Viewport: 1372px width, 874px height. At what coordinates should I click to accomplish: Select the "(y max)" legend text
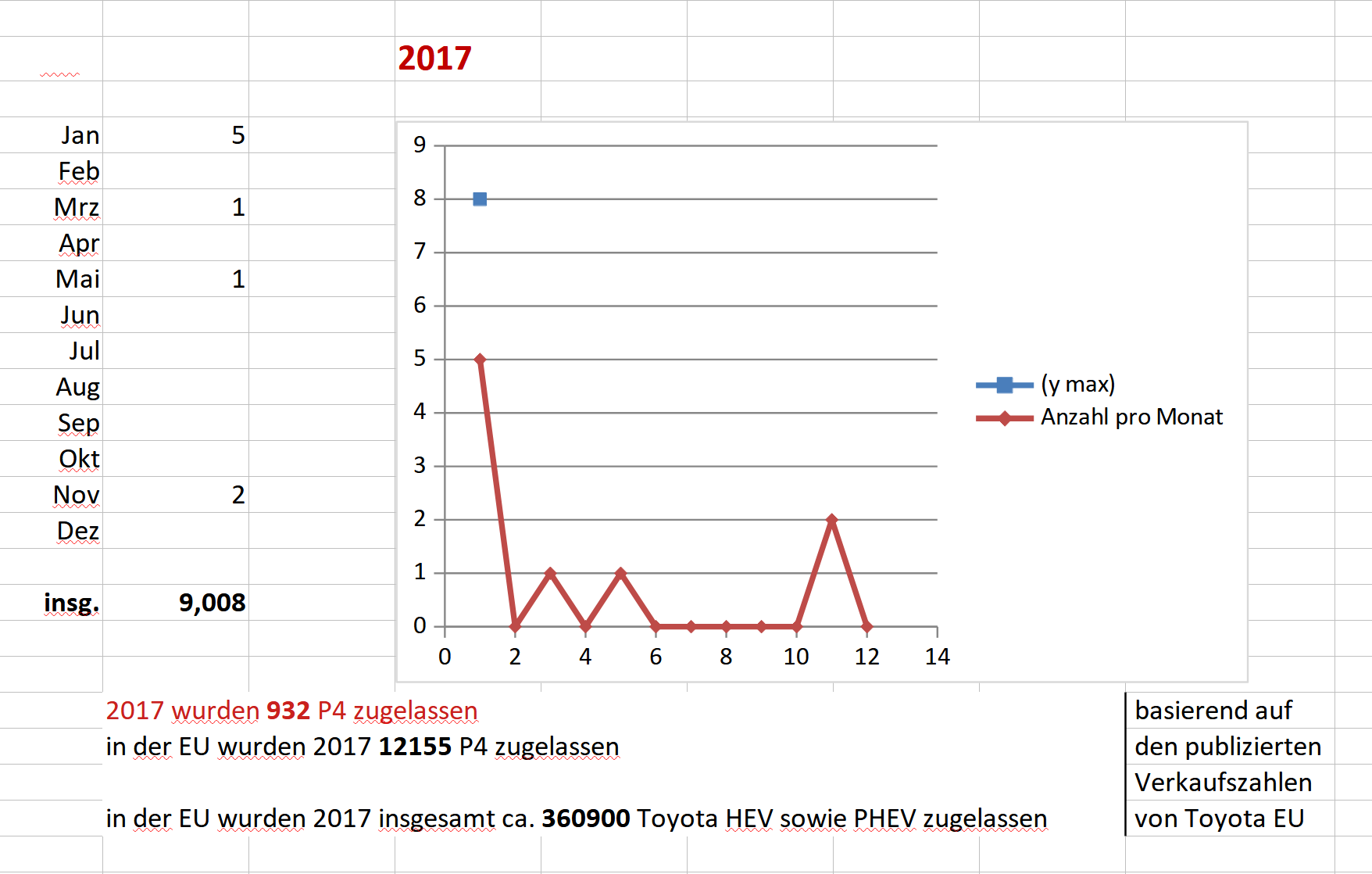click(1077, 385)
